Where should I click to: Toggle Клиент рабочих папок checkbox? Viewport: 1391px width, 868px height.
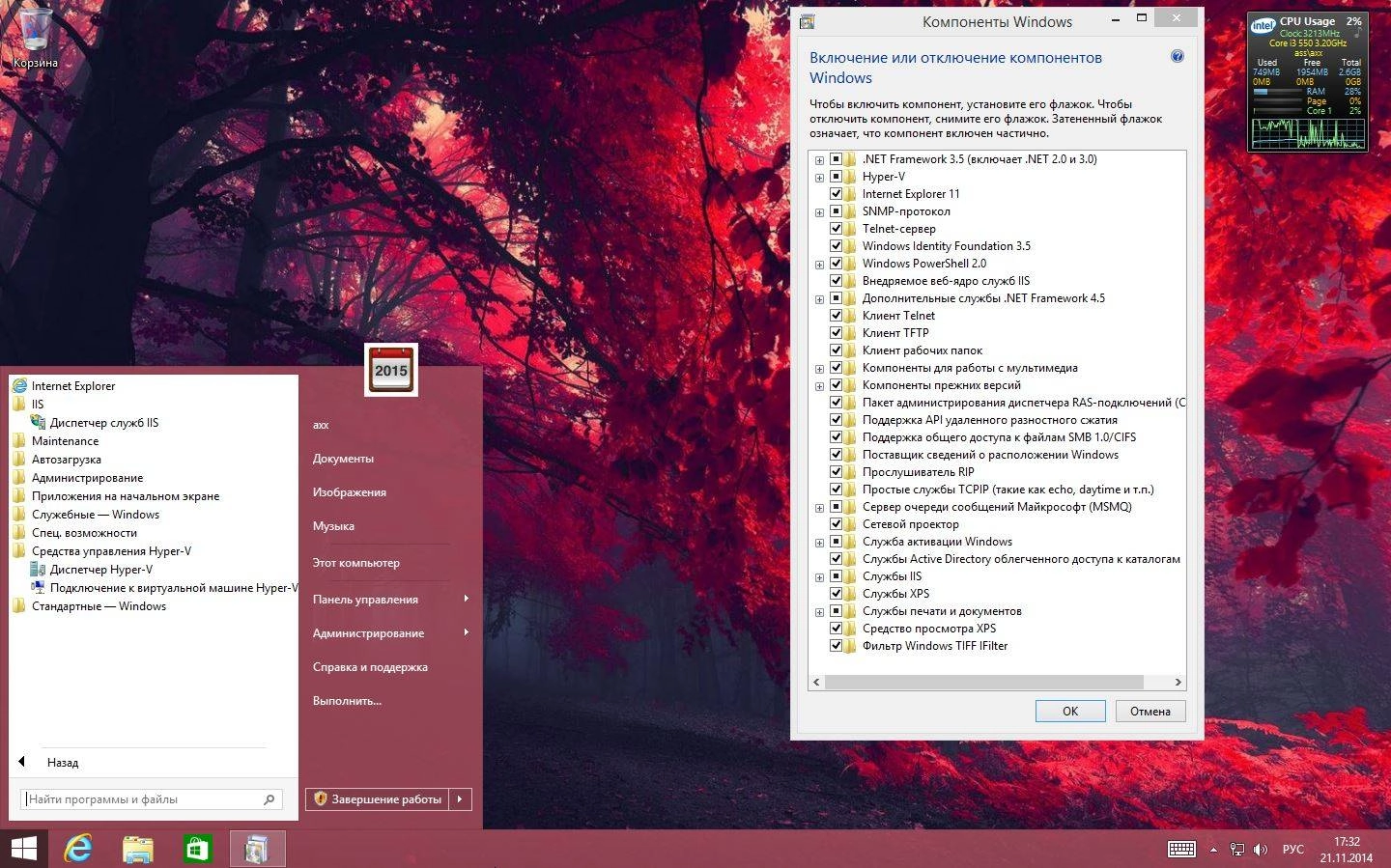pyautogui.click(x=837, y=350)
